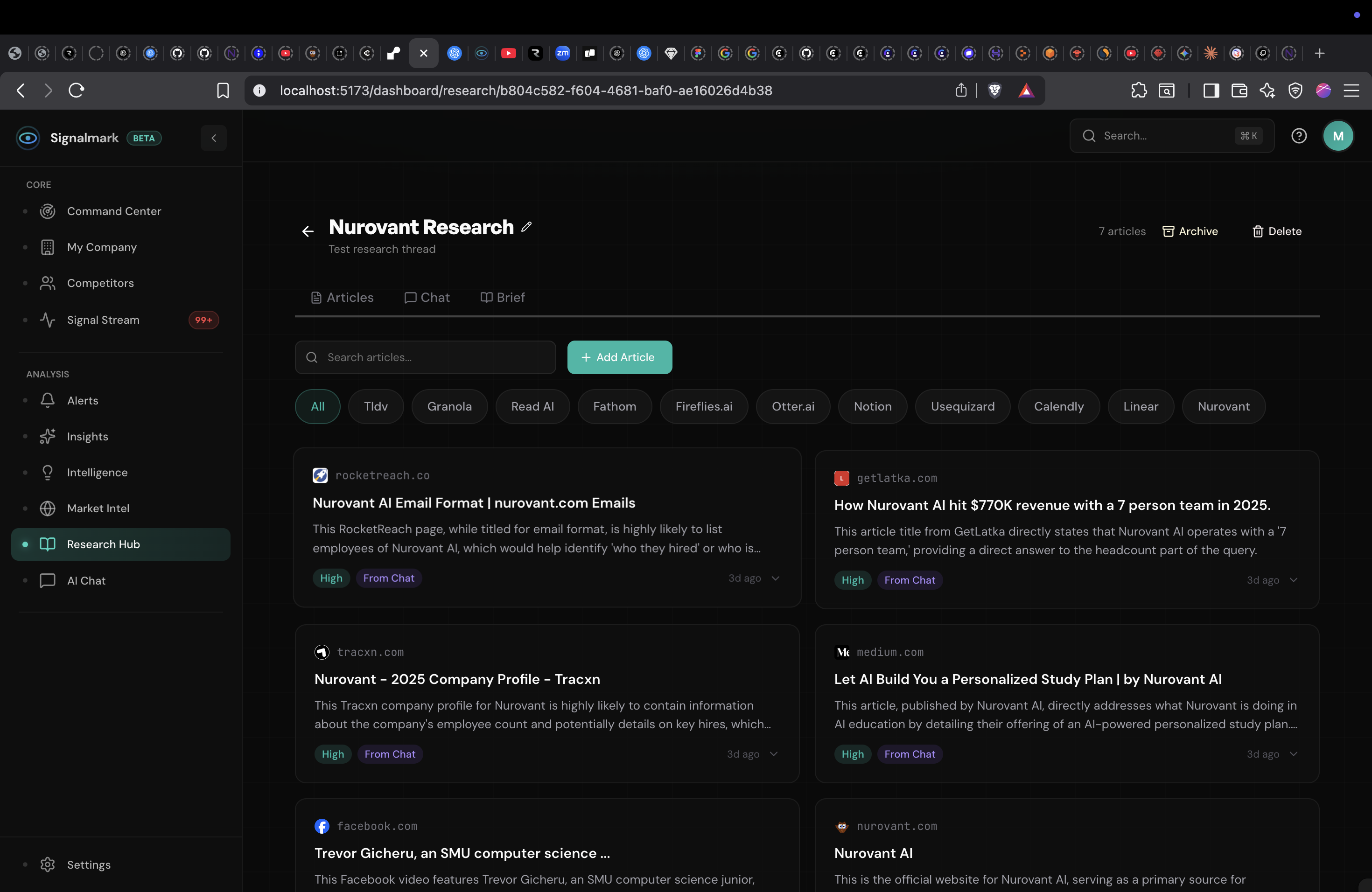Click the M user avatar
1372x892 pixels.
pyautogui.click(x=1338, y=136)
